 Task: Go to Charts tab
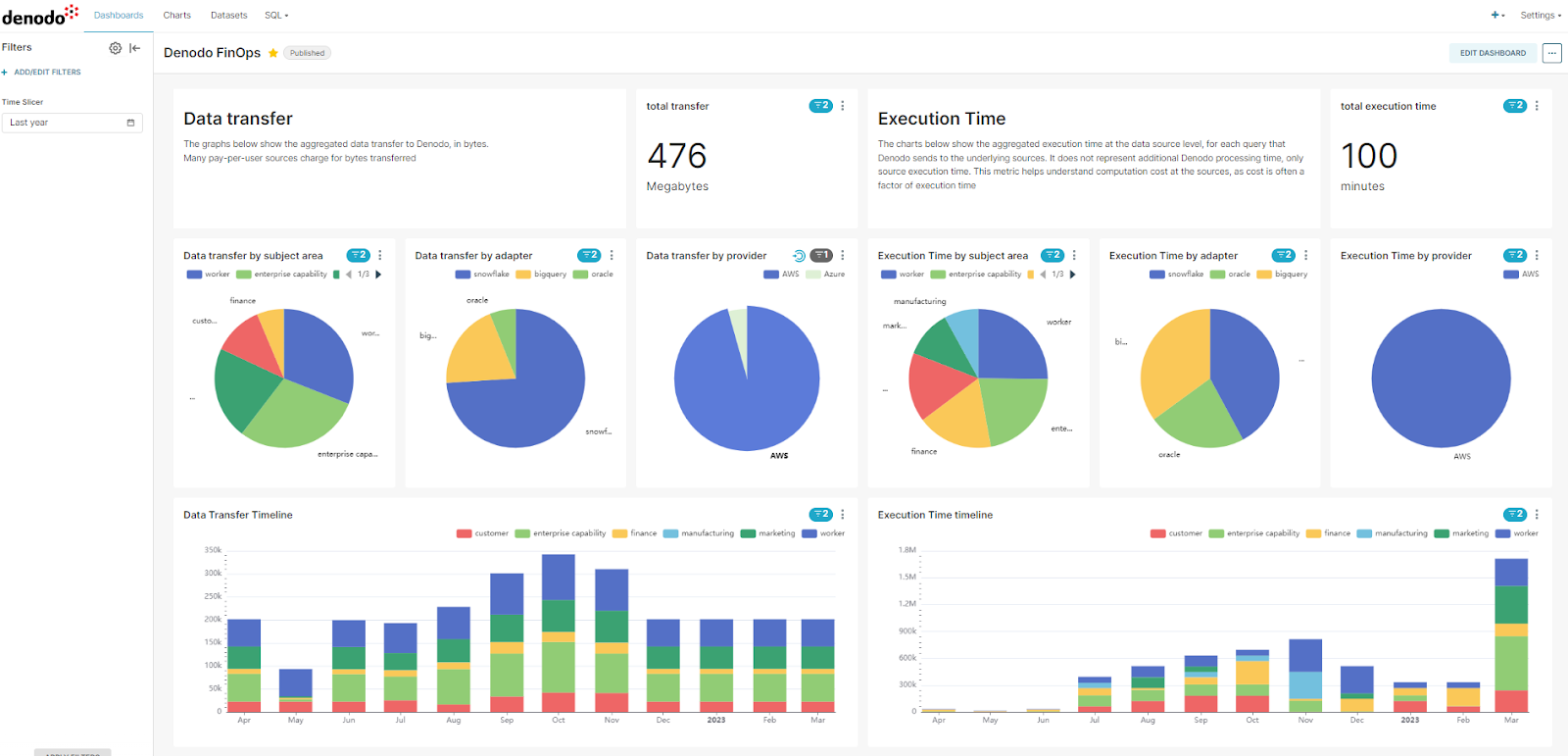(177, 16)
